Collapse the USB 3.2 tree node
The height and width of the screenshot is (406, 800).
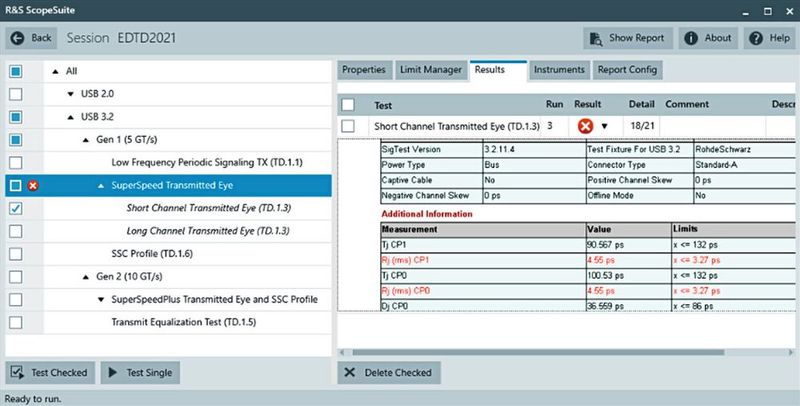click(x=70, y=117)
